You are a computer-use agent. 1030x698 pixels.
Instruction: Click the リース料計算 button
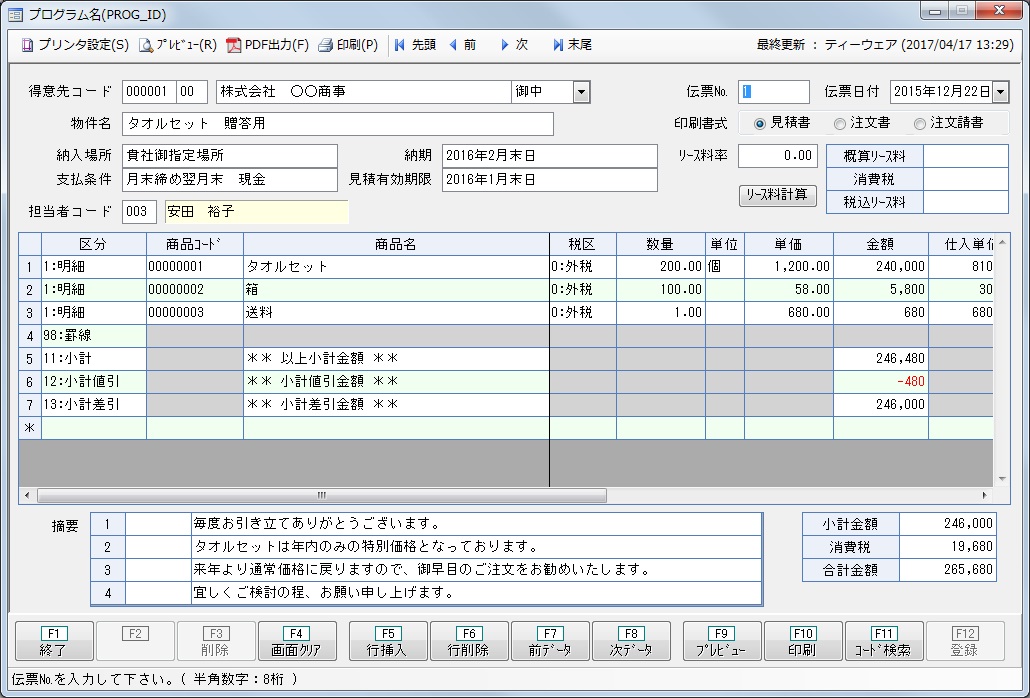point(778,195)
